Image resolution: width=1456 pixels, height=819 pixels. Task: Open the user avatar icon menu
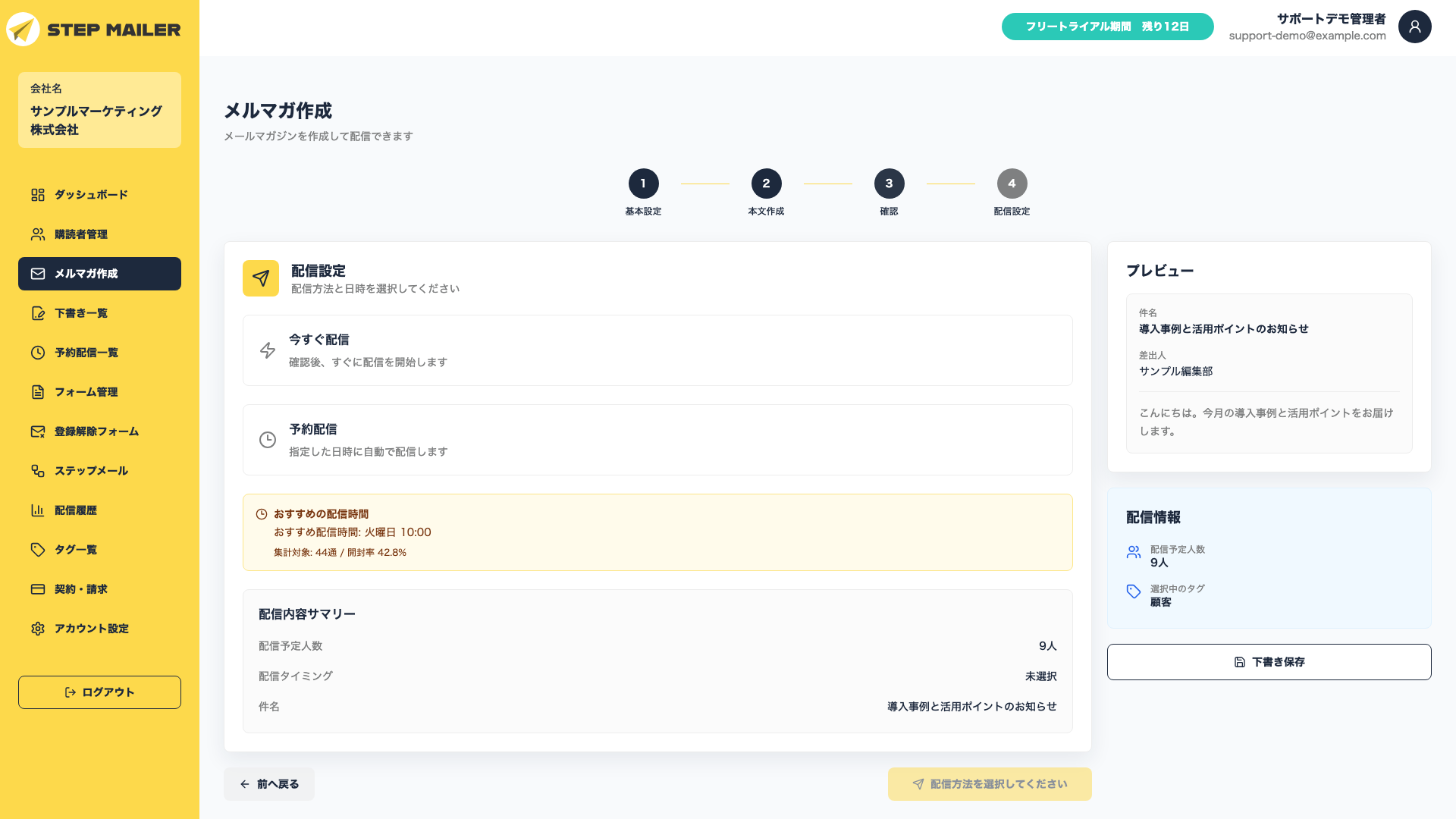tap(1414, 27)
